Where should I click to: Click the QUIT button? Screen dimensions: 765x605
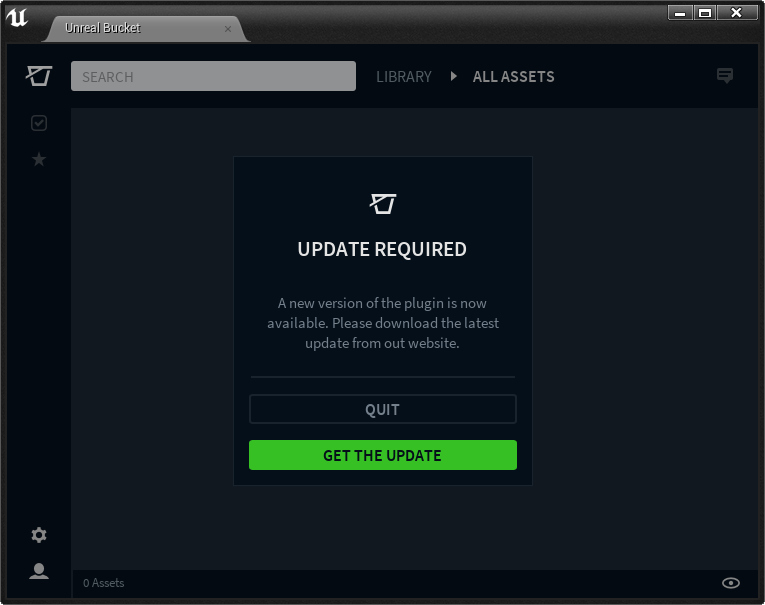pyautogui.click(x=382, y=409)
